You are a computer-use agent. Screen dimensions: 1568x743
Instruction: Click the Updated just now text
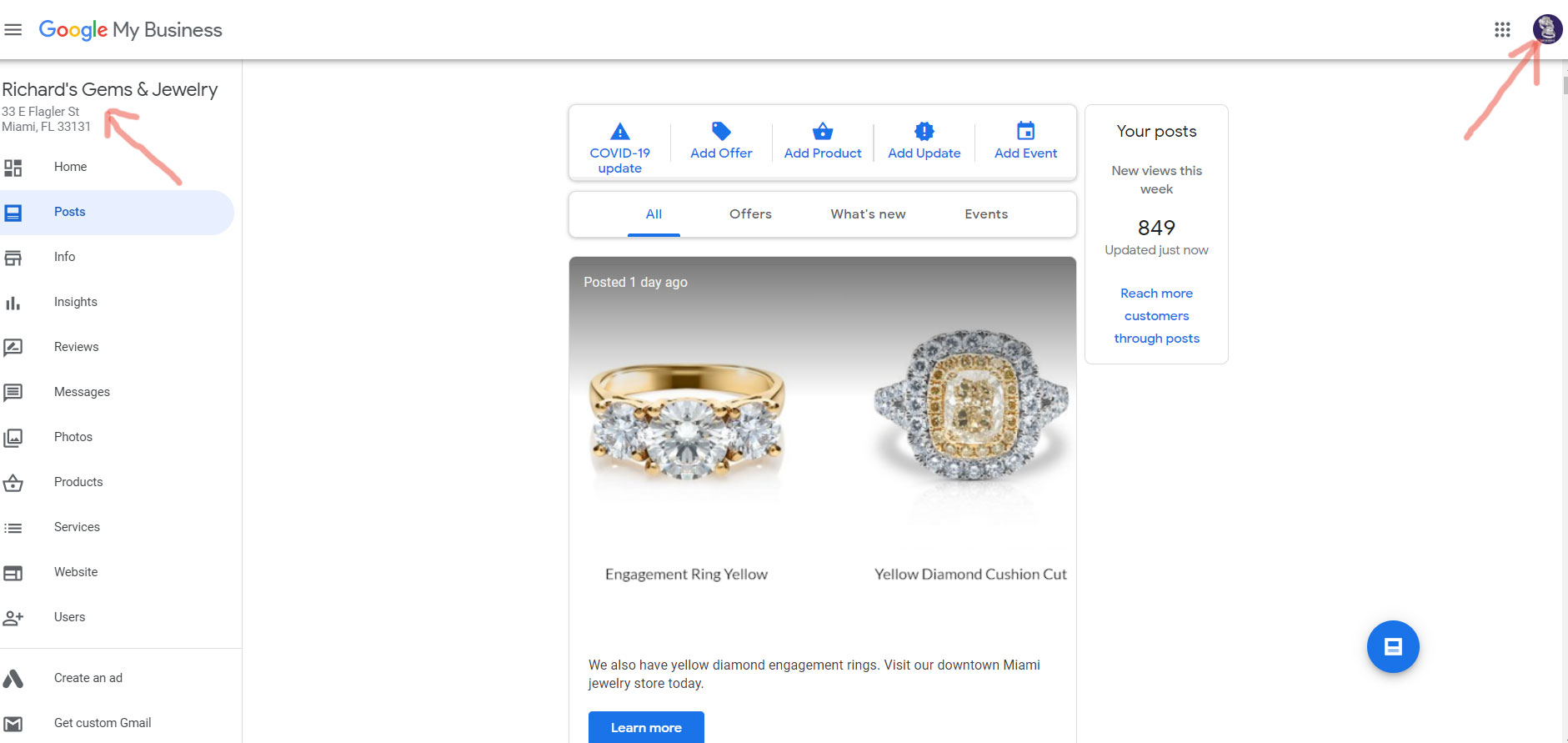(x=1156, y=250)
